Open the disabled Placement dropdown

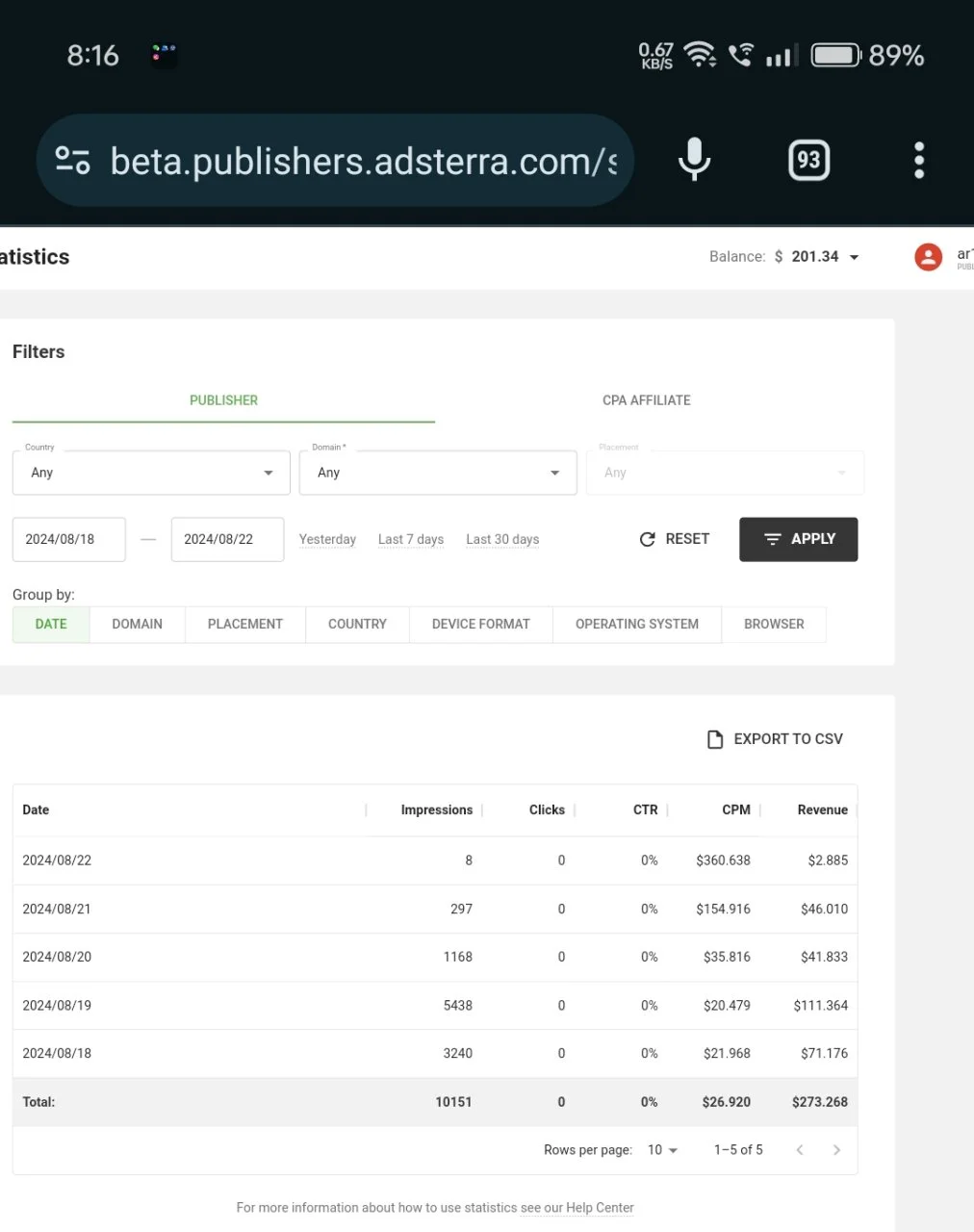tap(725, 473)
